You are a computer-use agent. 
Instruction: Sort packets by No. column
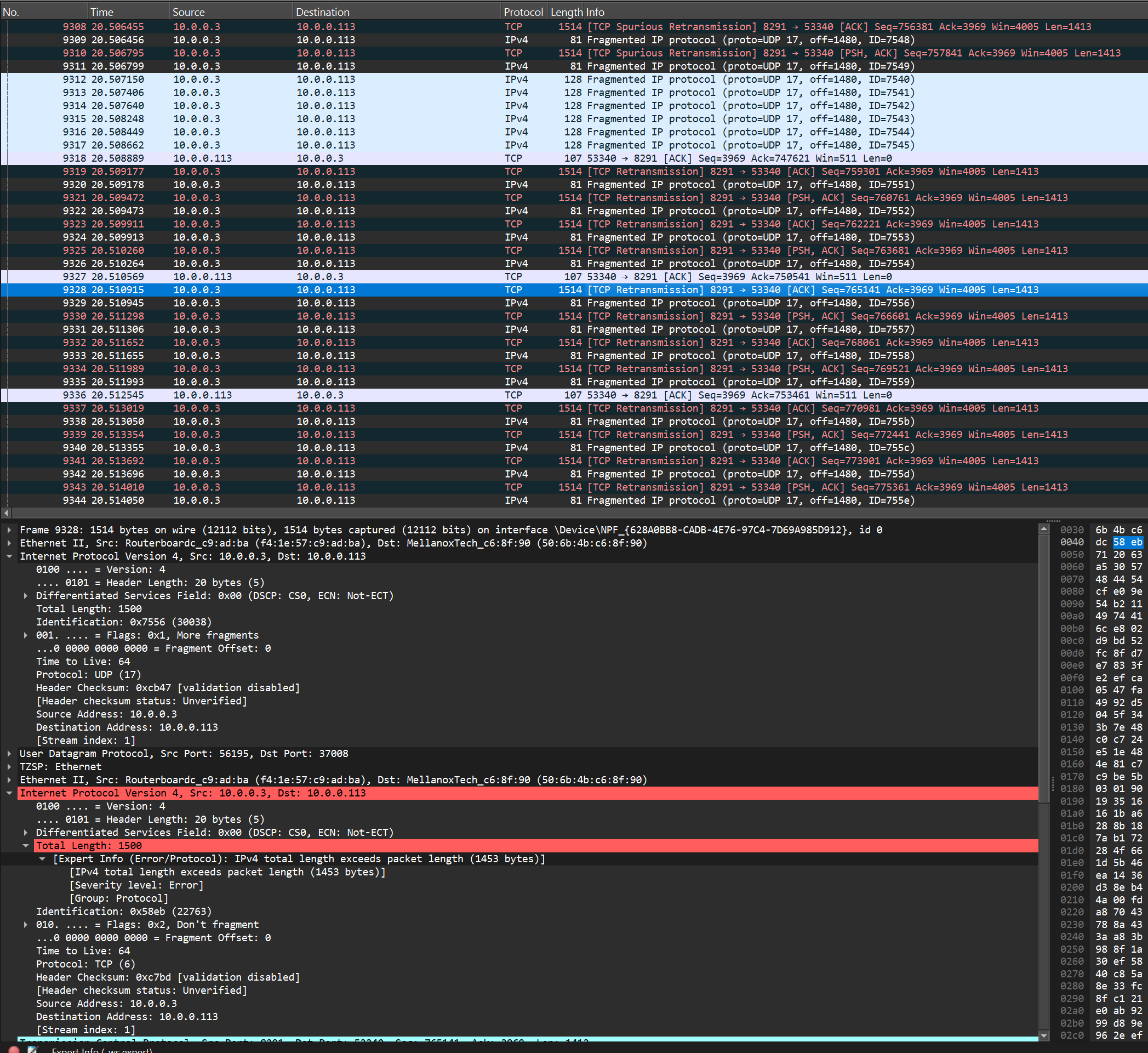[43, 12]
